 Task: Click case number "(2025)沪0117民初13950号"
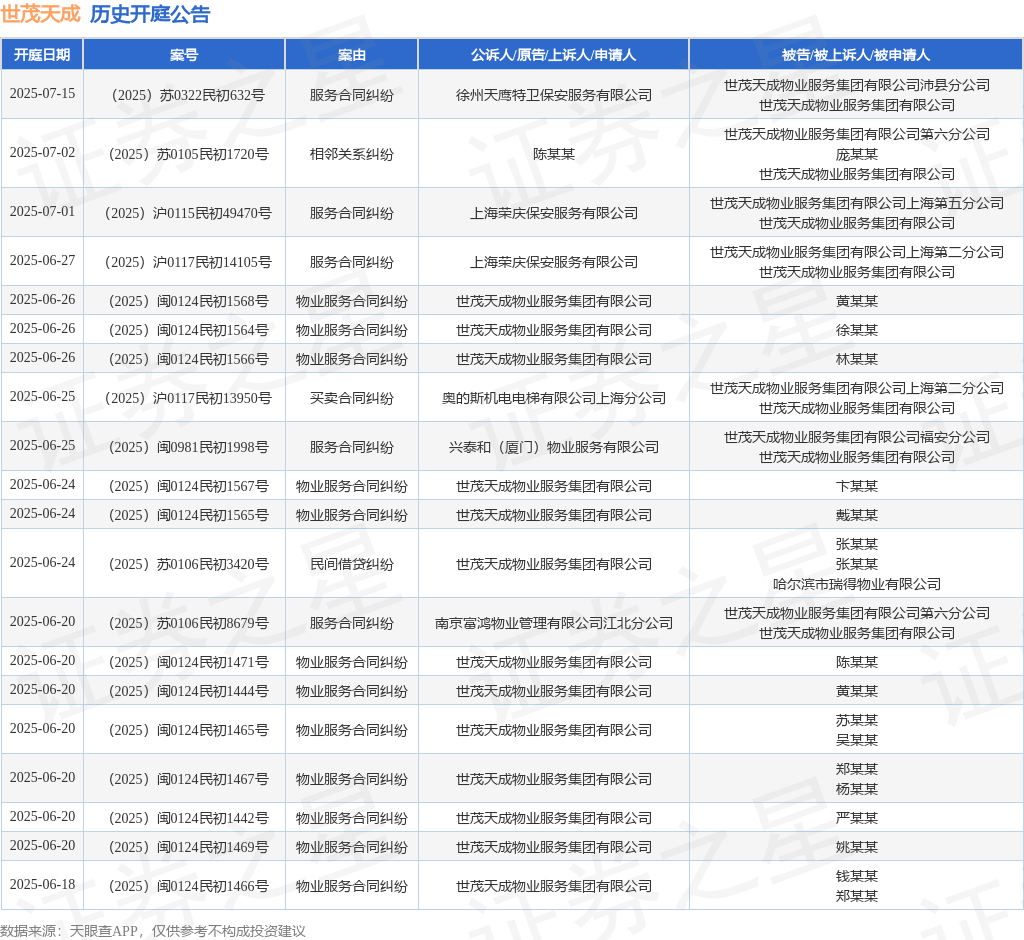click(x=188, y=398)
